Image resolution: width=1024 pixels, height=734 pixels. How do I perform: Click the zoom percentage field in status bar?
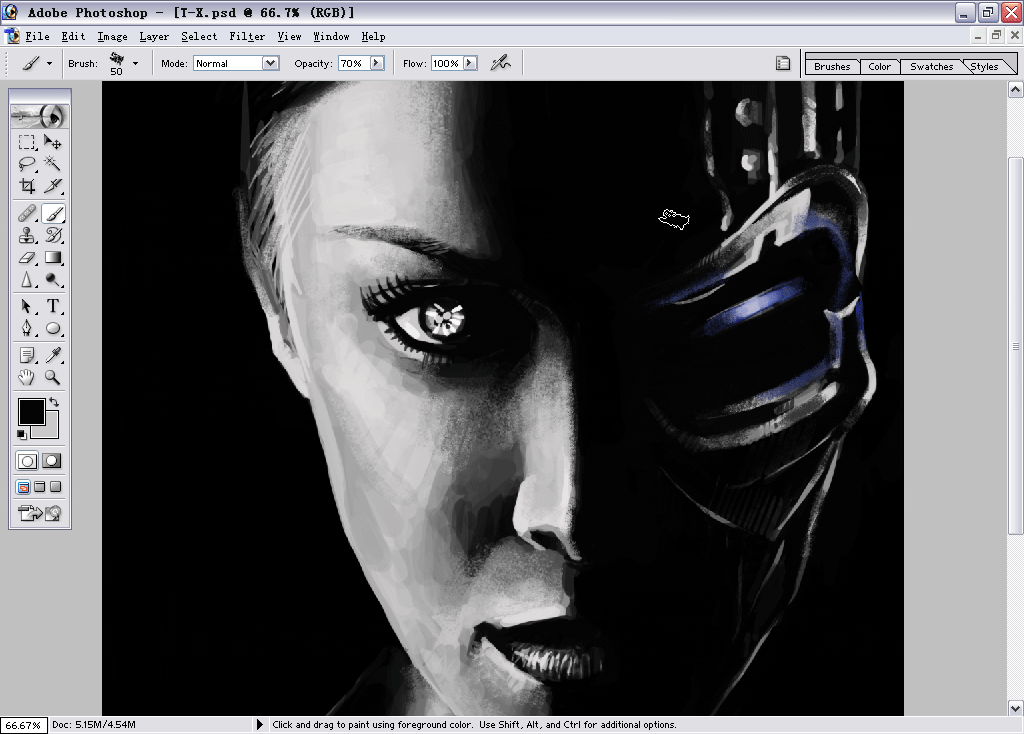point(24,725)
